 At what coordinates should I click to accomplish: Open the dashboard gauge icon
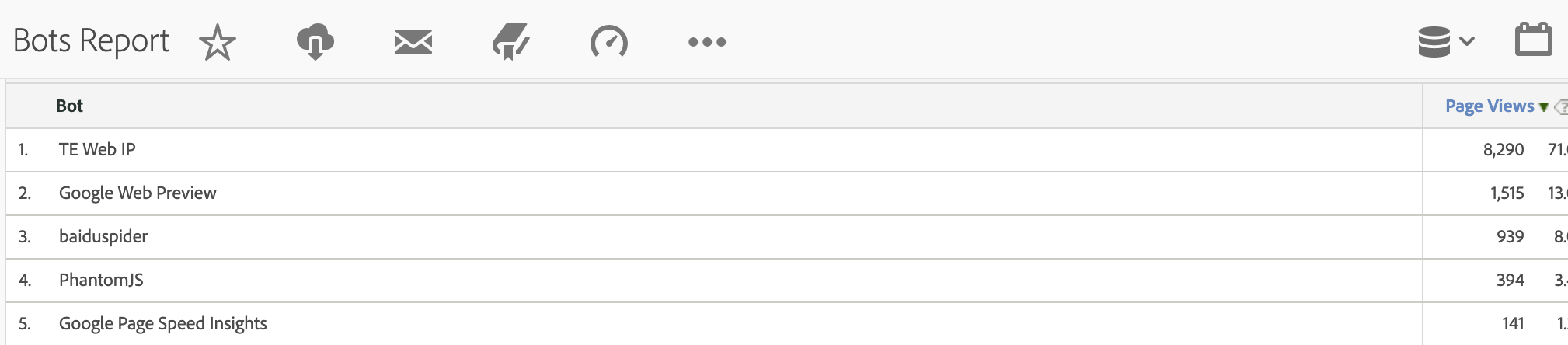pyautogui.click(x=609, y=42)
